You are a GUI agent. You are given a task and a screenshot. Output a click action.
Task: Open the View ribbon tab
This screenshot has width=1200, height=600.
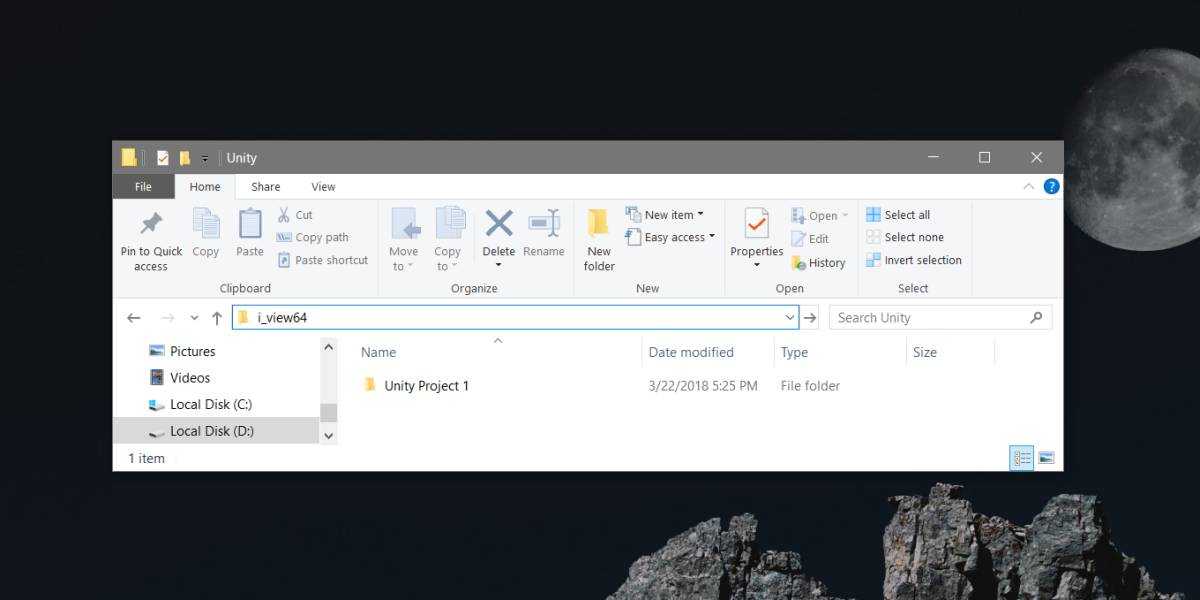(323, 187)
